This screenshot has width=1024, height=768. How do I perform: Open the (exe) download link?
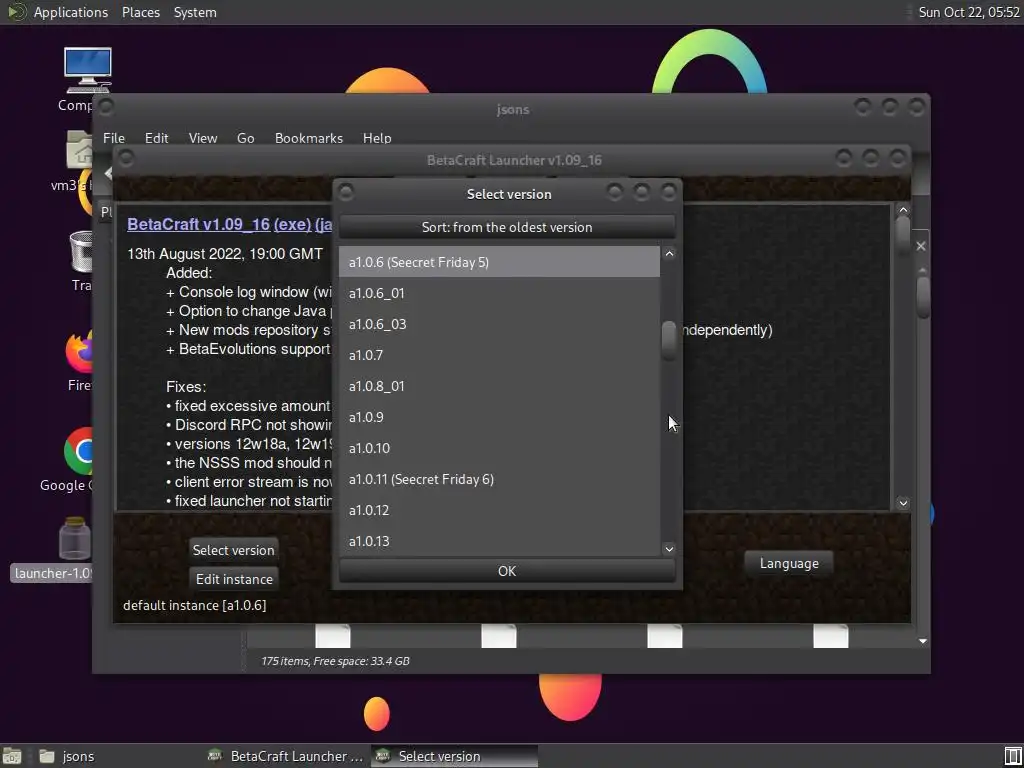(292, 224)
